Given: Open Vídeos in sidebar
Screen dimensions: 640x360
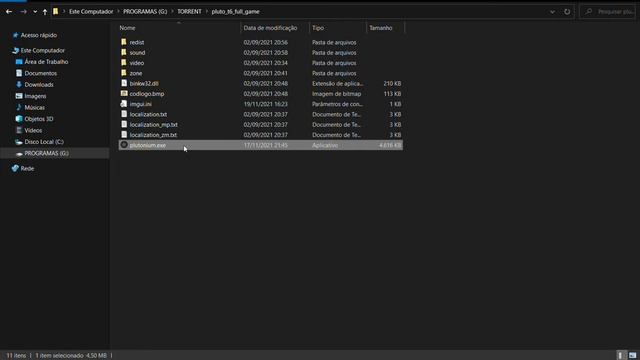Looking at the screenshot, I should (x=33, y=131).
